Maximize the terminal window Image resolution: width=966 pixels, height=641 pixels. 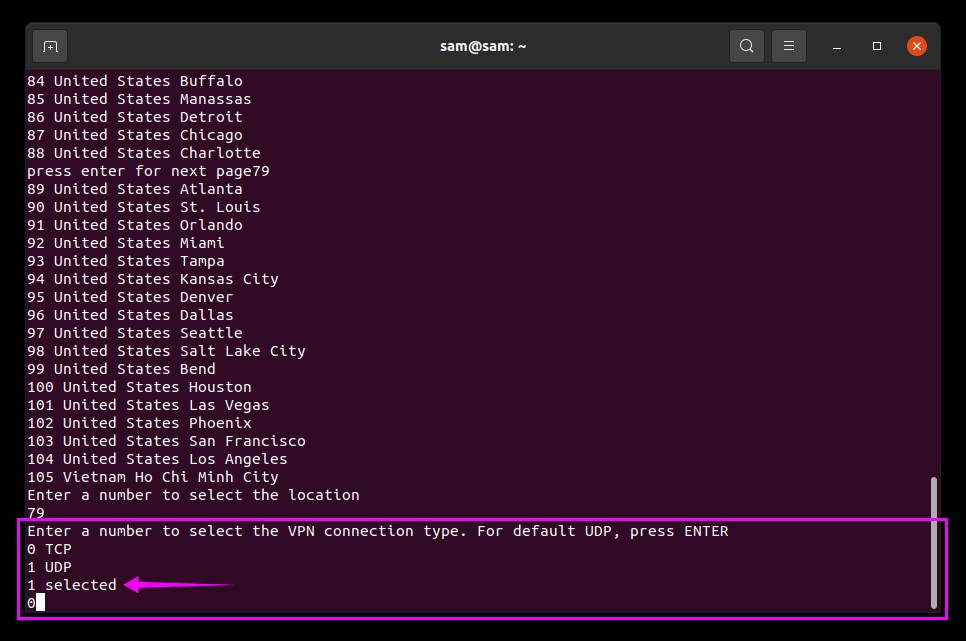tap(877, 46)
